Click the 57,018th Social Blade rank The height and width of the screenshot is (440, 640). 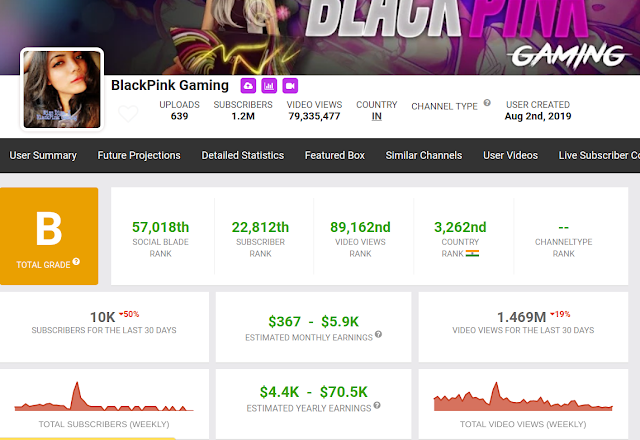coord(160,227)
